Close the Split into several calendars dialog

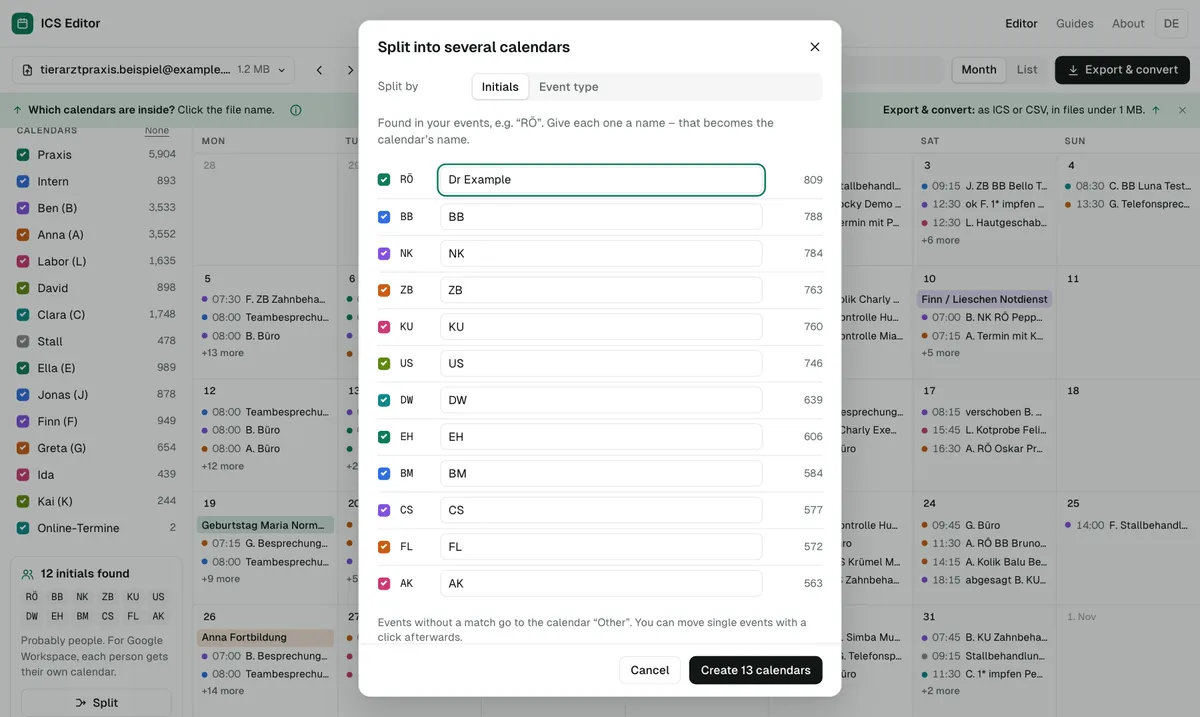pyautogui.click(x=814, y=47)
